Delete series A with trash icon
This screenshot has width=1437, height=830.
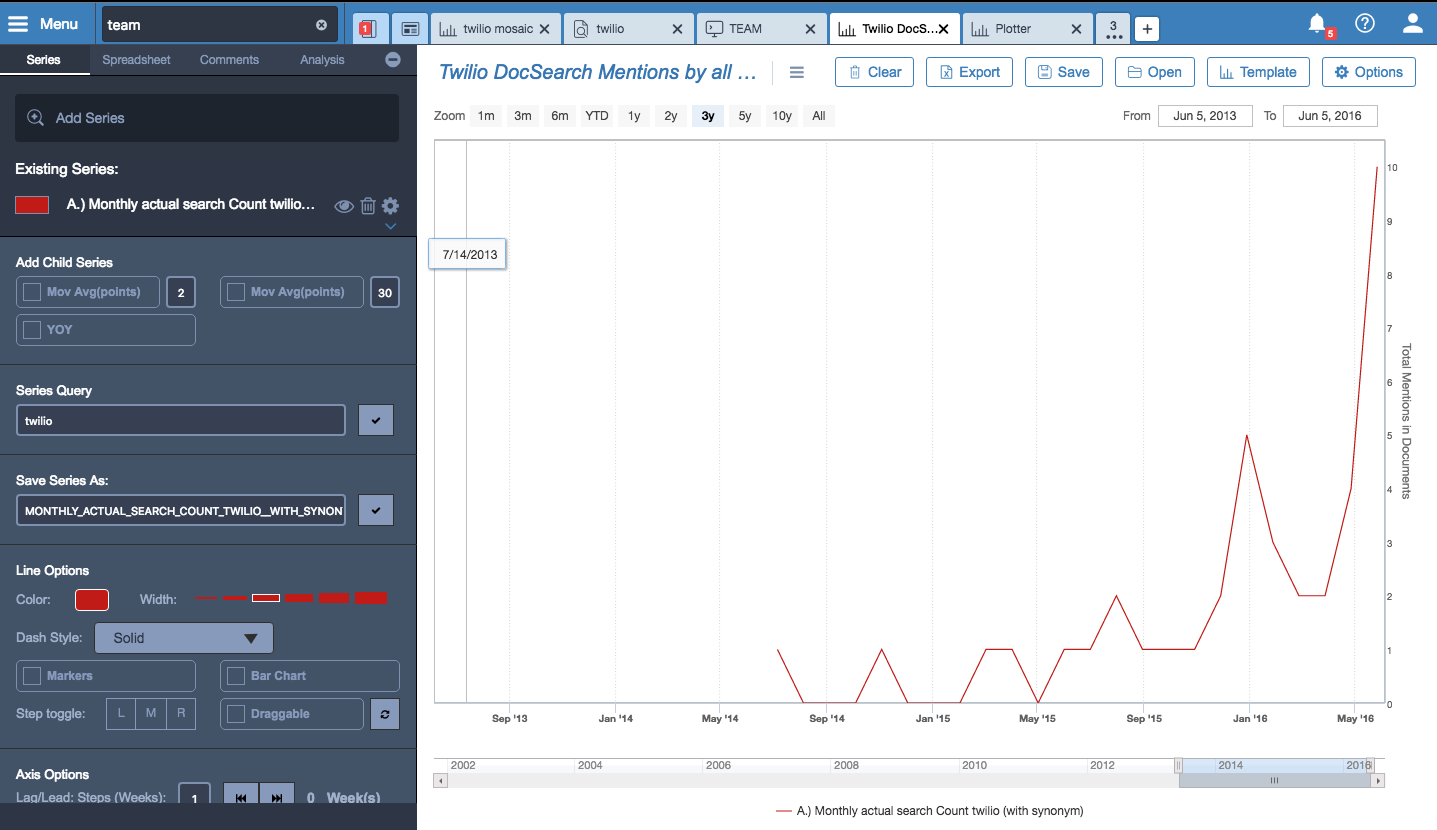[368, 206]
